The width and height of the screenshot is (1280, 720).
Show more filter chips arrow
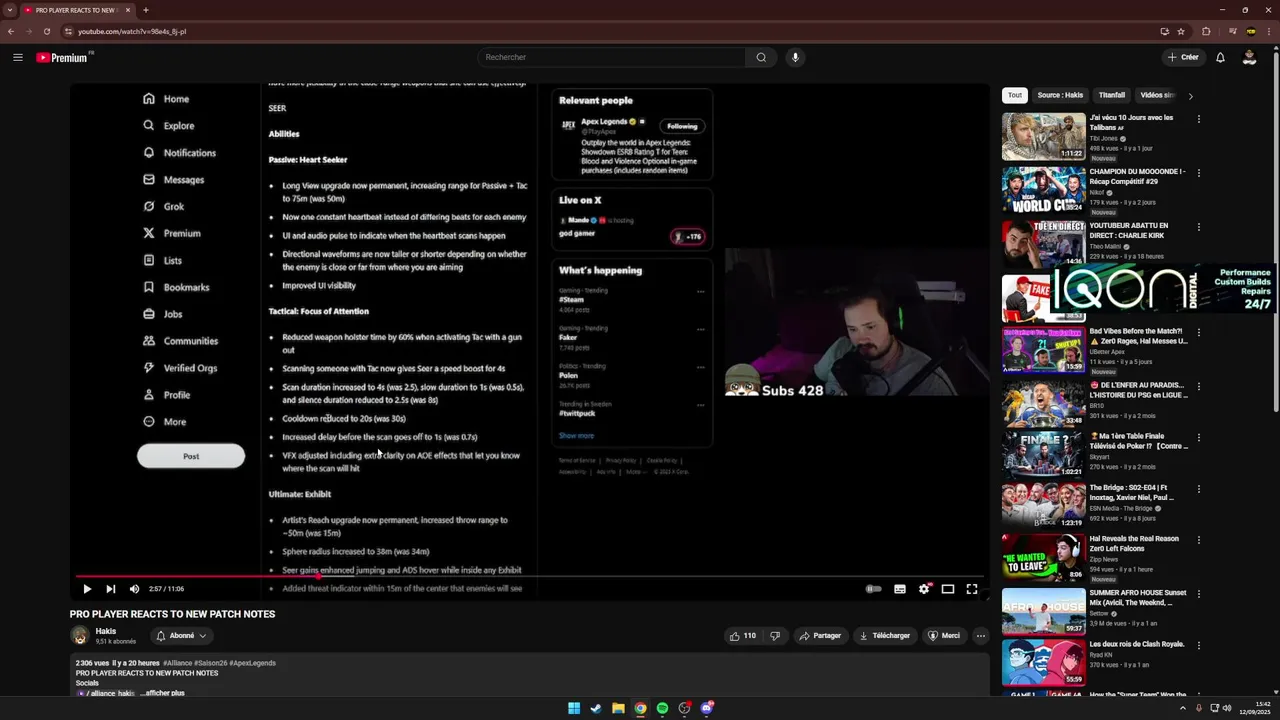[x=1190, y=96]
